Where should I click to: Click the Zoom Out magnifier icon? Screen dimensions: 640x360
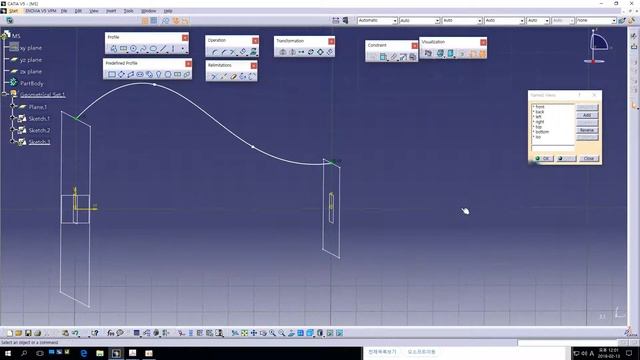click(282, 333)
